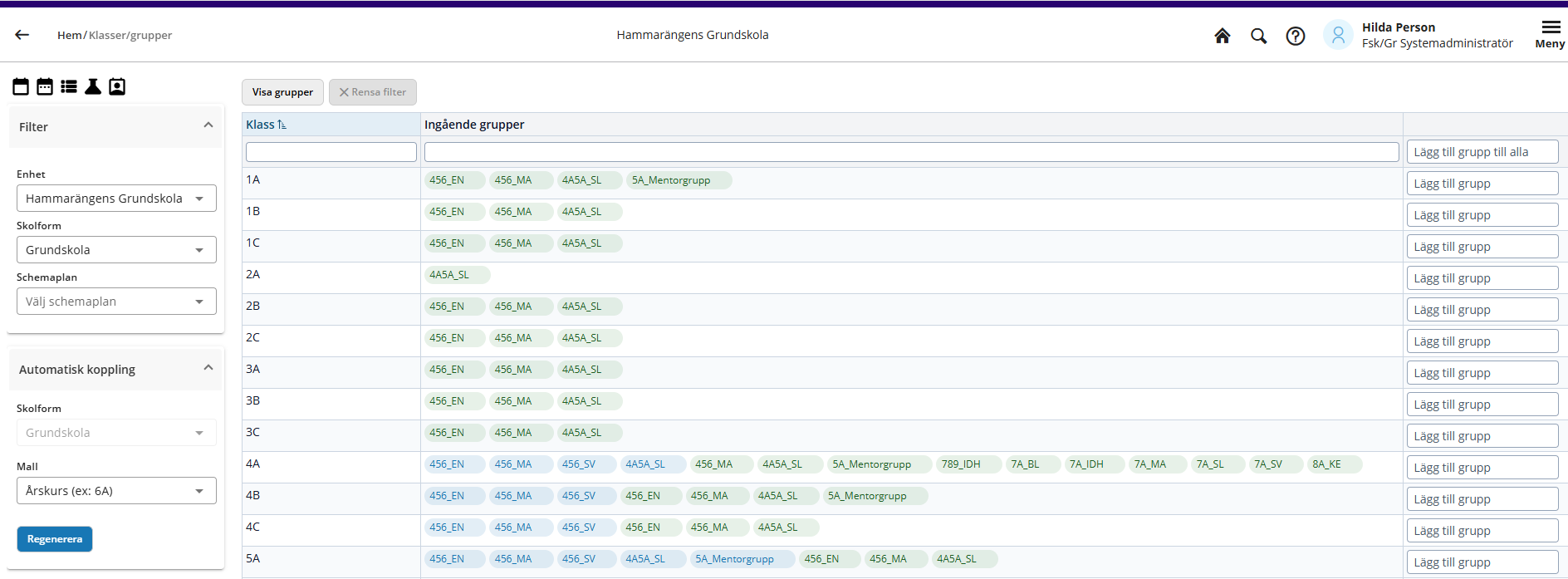Open the Meny hamburger menu

coord(1550,34)
